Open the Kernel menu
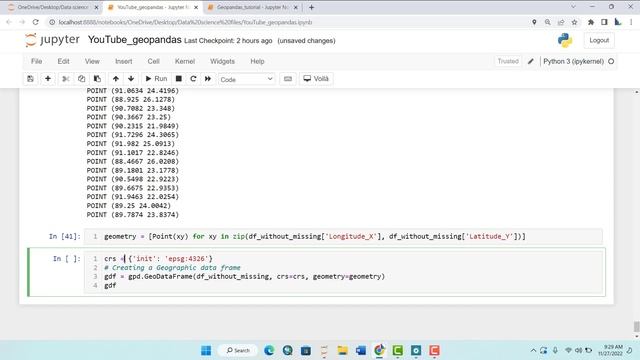This screenshot has height=360, width=640. pos(185,61)
